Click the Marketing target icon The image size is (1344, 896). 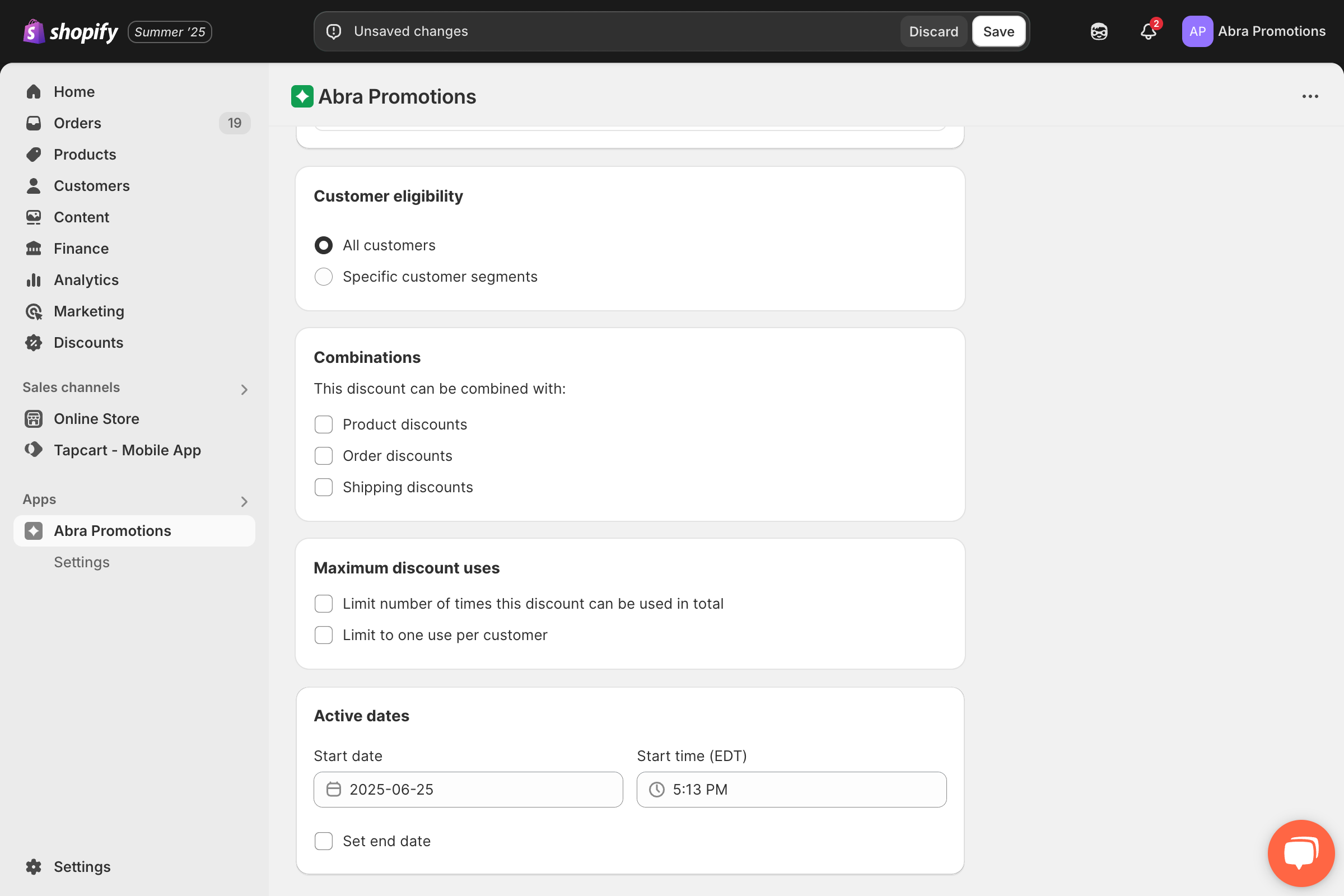[x=34, y=311]
